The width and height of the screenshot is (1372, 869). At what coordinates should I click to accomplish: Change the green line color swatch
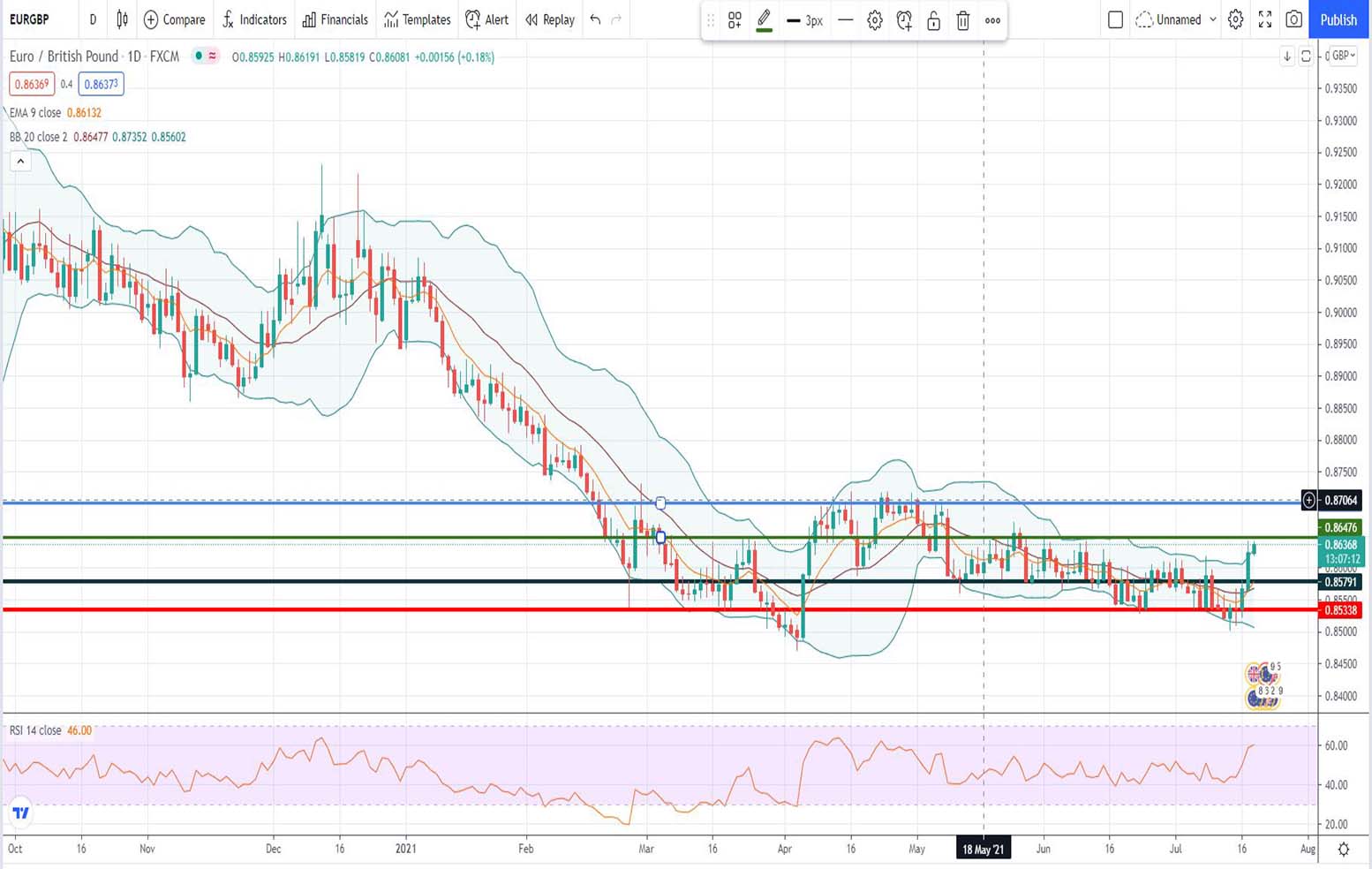pos(765,20)
